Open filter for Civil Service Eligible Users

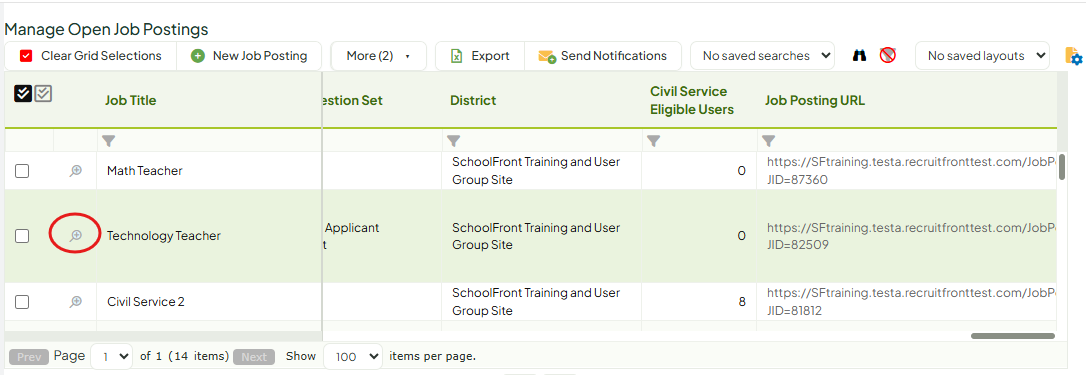coord(653,141)
